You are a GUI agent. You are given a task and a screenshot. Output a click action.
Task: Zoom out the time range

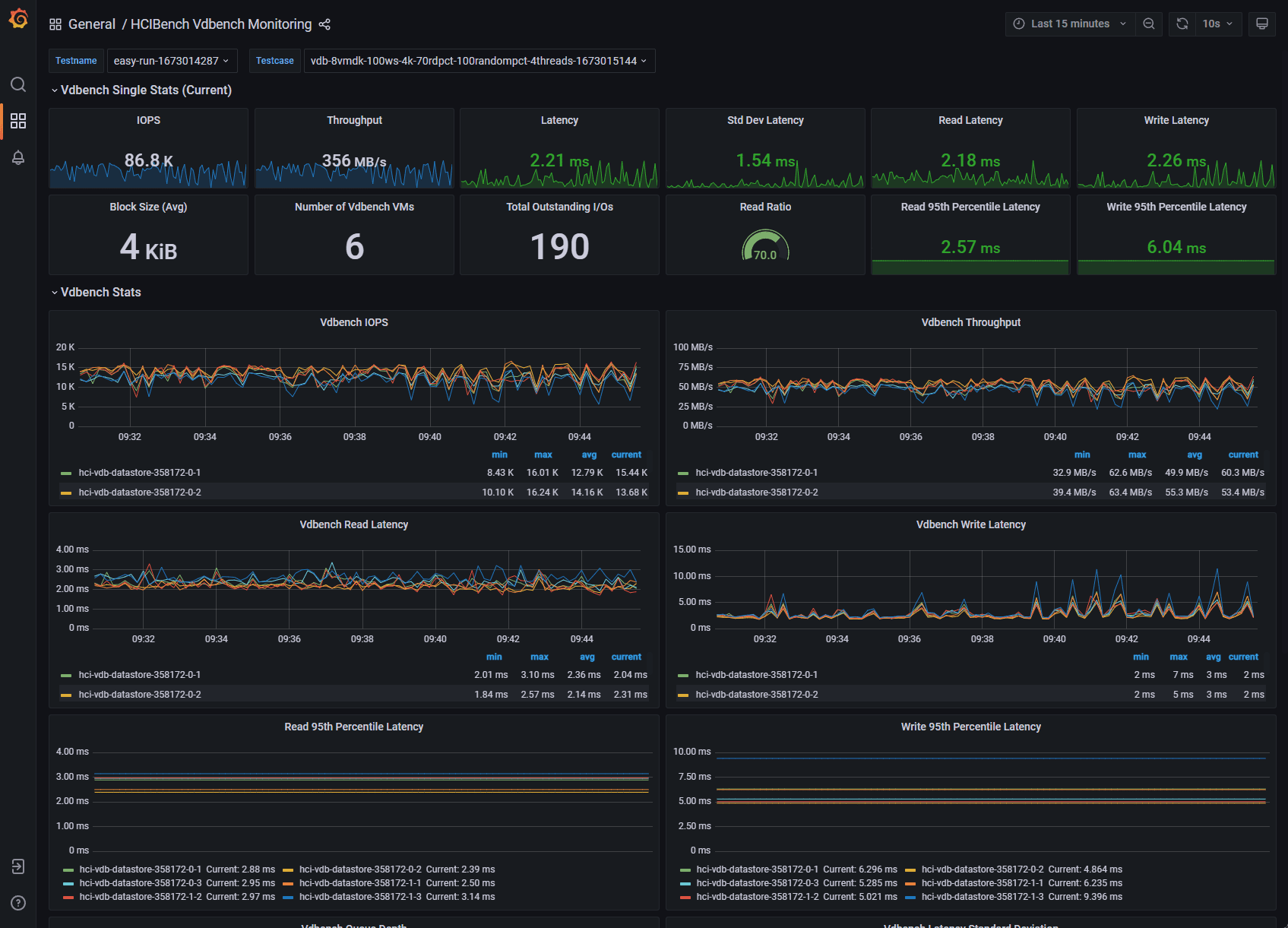point(1148,24)
